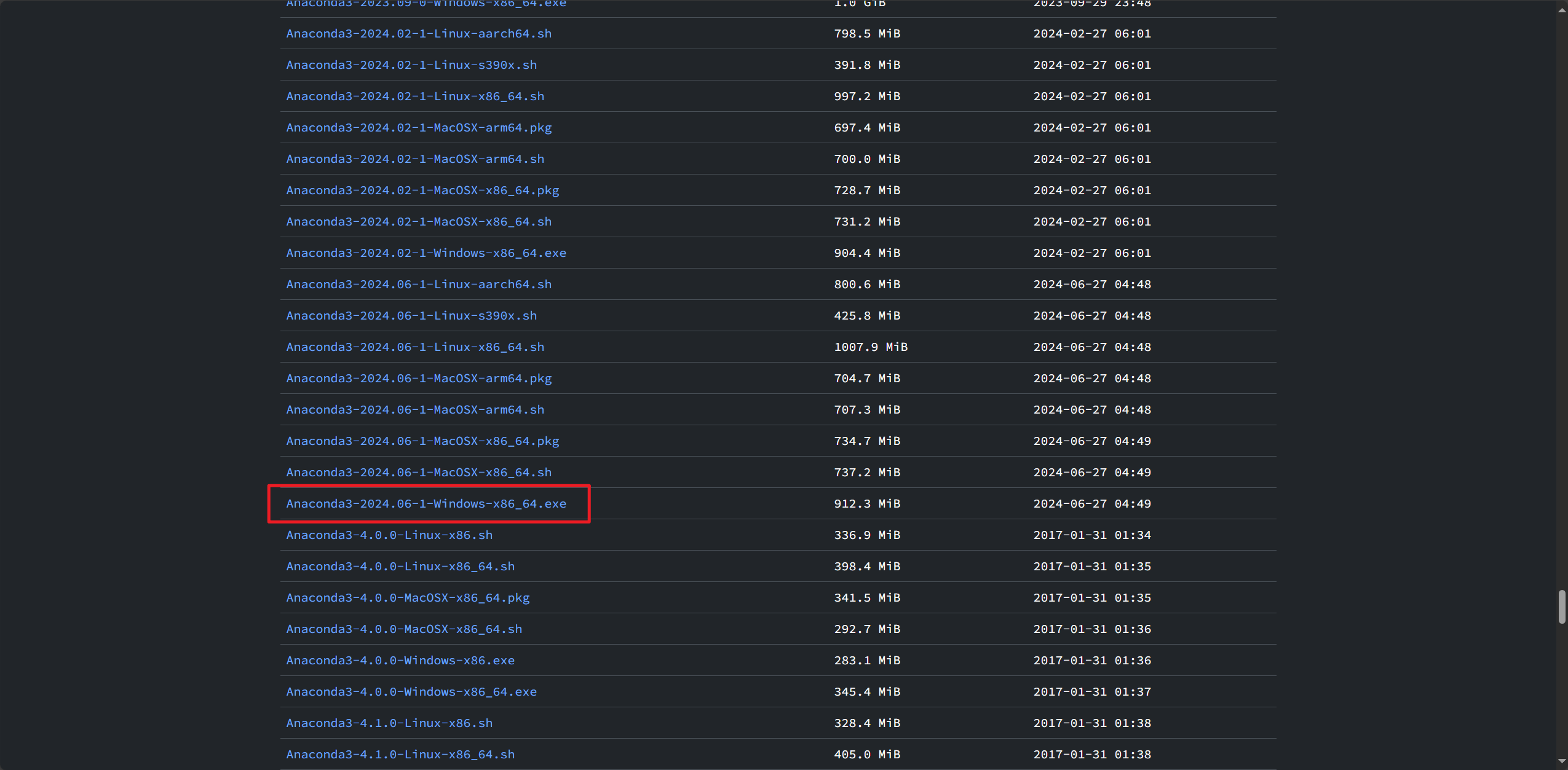Image resolution: width=1568 pixels, height=770 pixels.
Task: Open Anaconda3-2024.02-1-MacOSX-arm64.pkg link
Action: pyautogui.click(x=419, y=128)
